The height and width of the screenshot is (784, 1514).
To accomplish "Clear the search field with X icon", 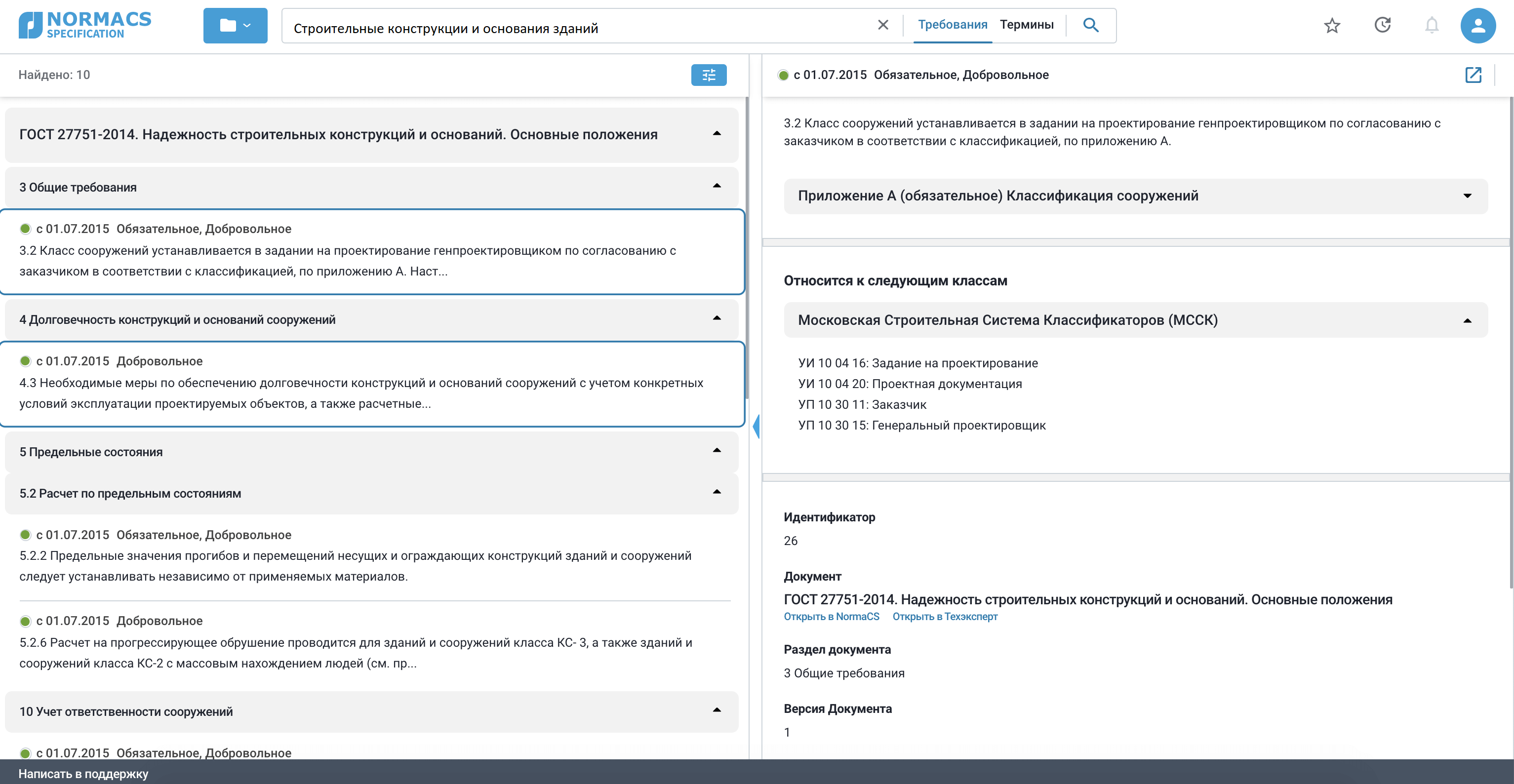I will click(x=883, y=25).
